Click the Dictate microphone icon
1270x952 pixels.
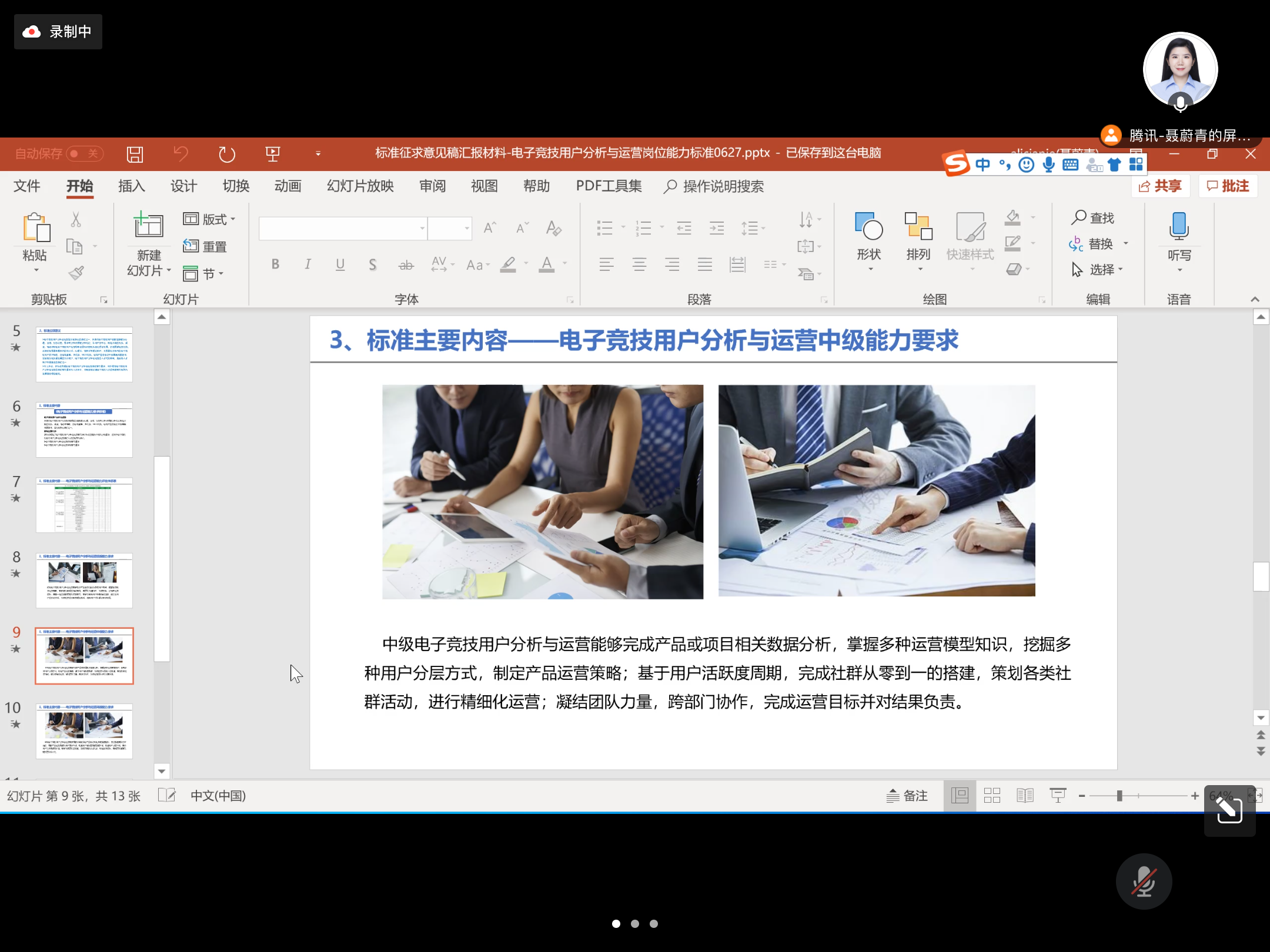click(x=1179, y=227)
